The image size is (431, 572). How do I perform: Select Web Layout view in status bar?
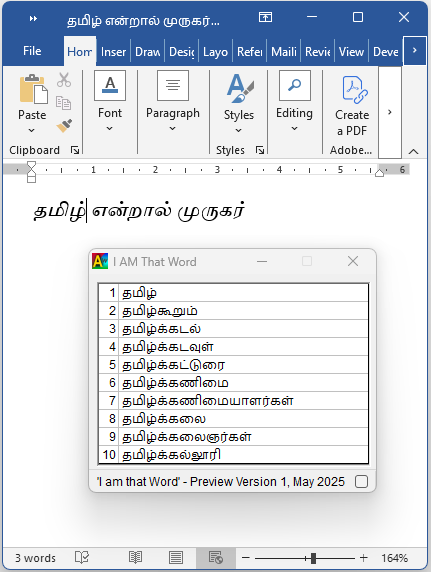(x=216, y=557)
